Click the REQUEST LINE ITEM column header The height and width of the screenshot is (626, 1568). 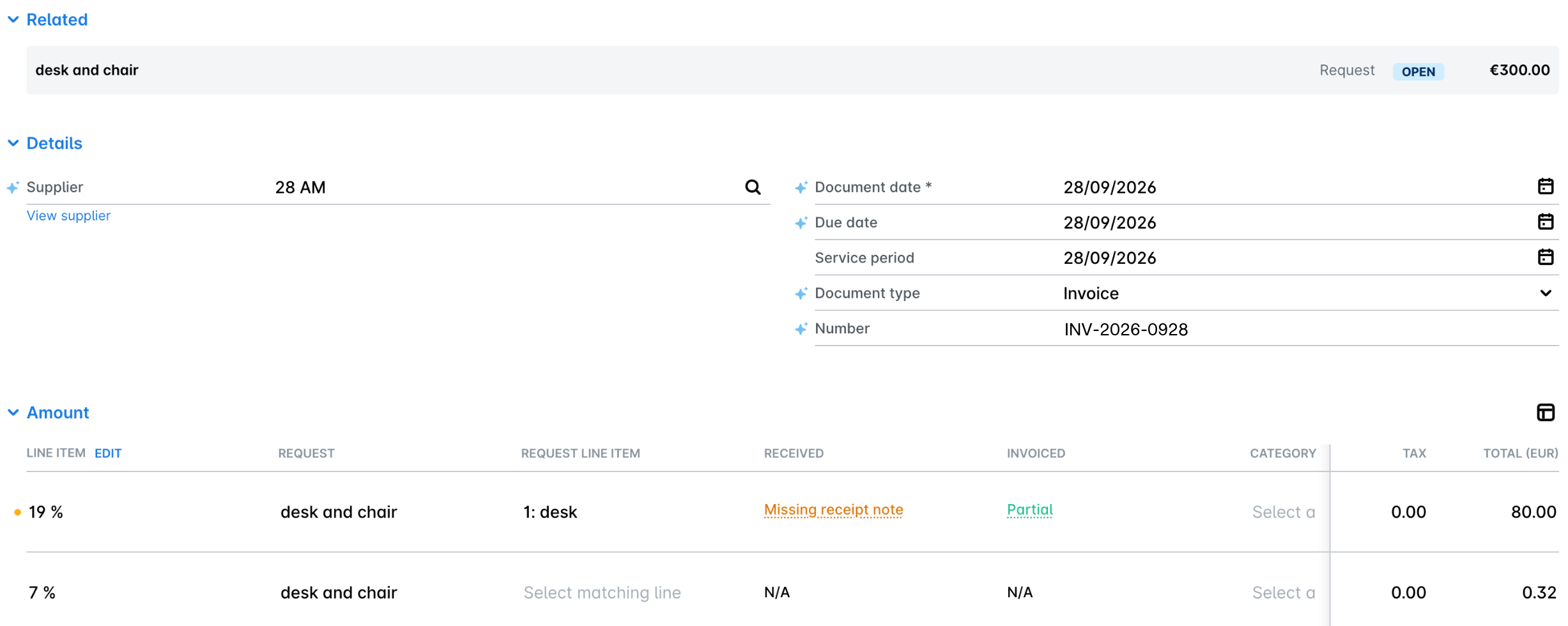(580, 454)
